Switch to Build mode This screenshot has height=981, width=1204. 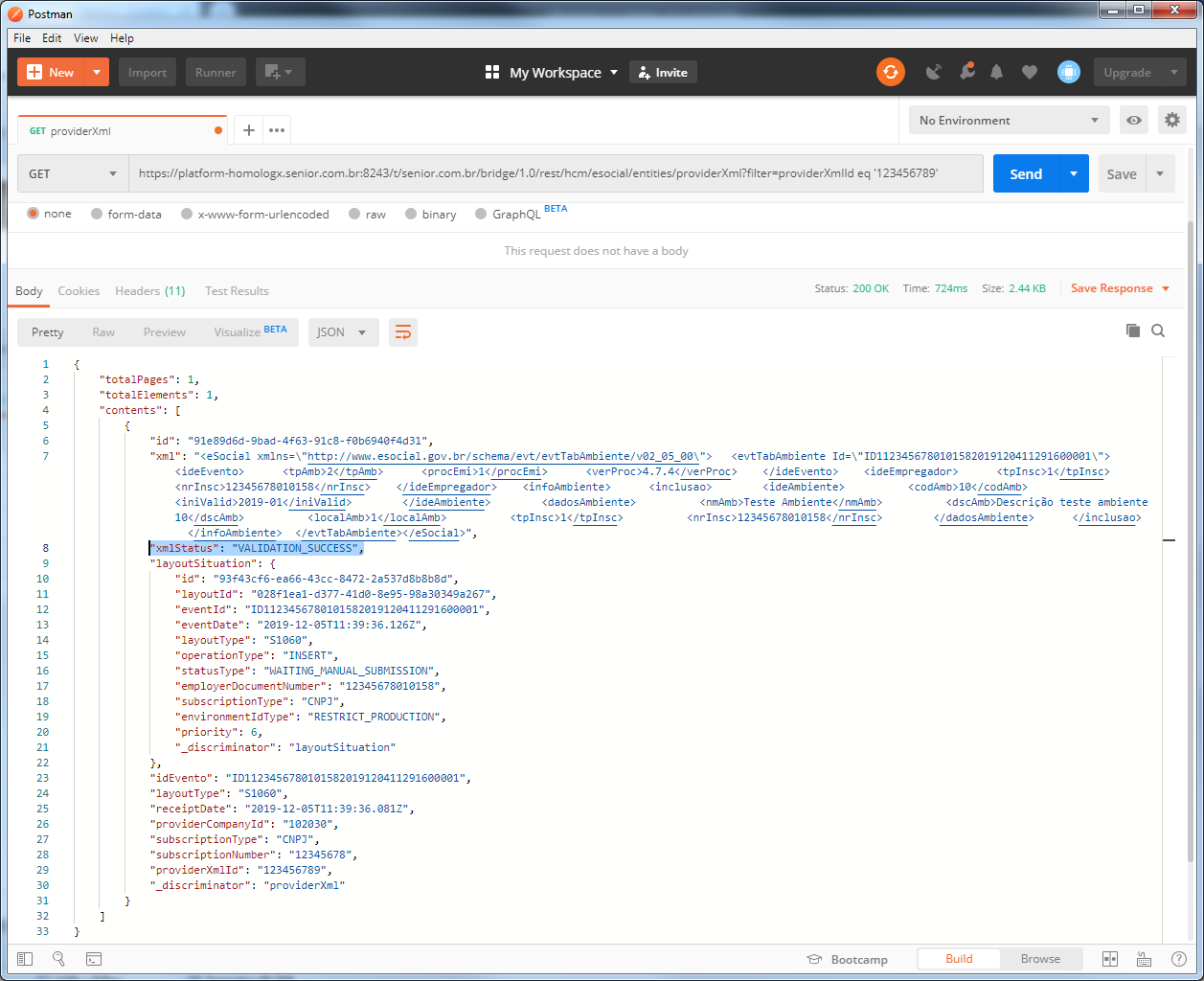click(959, 958)
